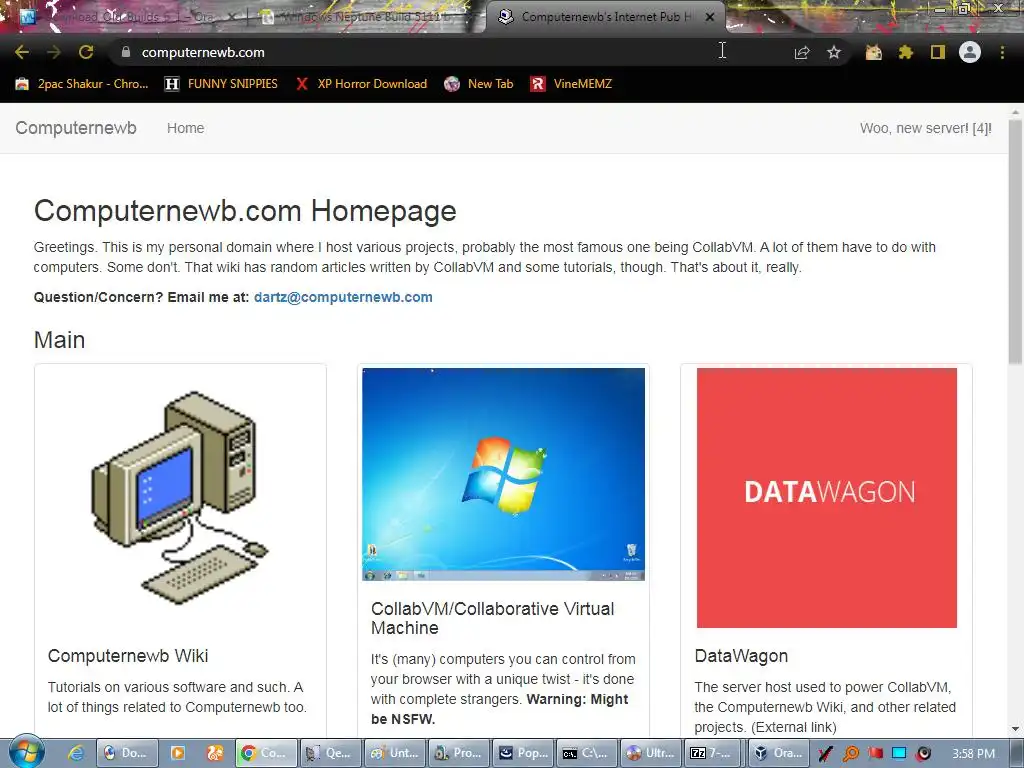Reload the computernewb.com page
The image size is (1024, 768).
pyautogui.click(x=86, y=52)
